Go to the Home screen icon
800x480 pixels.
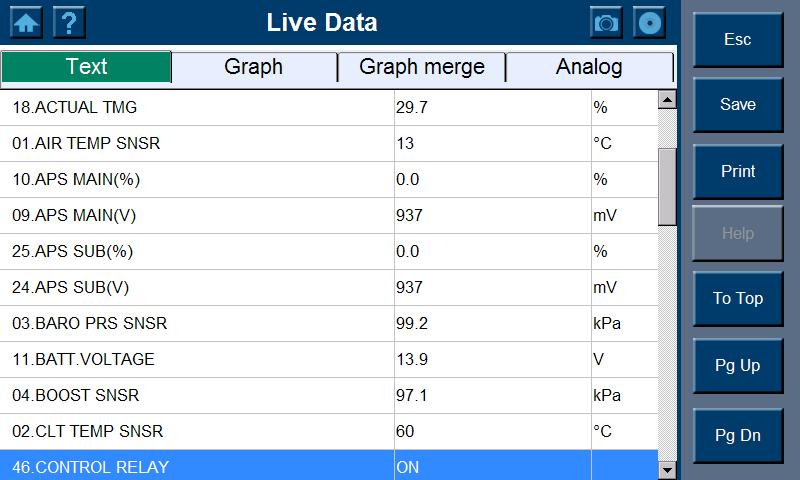click(x=26, y=22)
